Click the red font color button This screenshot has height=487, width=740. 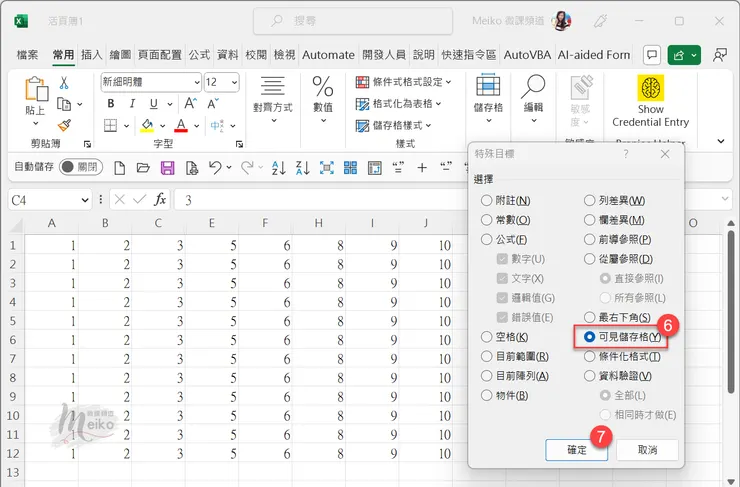181,126
